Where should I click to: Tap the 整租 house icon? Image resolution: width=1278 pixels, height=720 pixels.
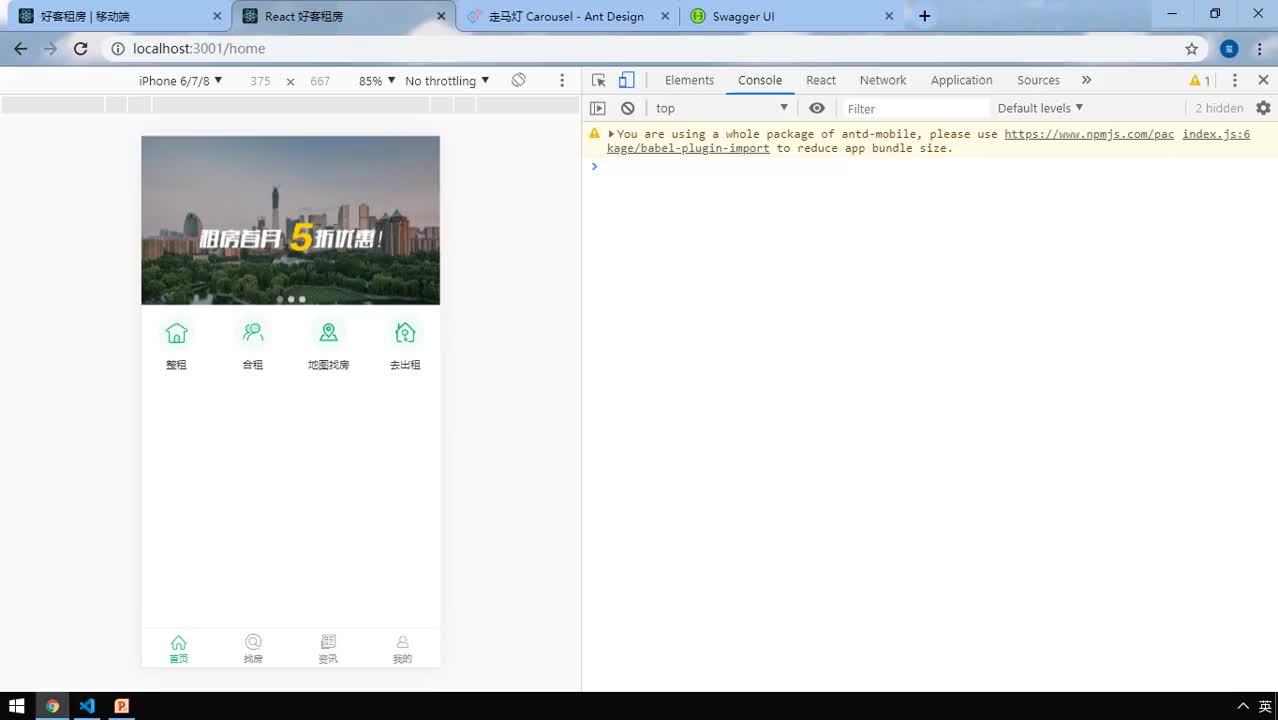click(x=177, y=333)
